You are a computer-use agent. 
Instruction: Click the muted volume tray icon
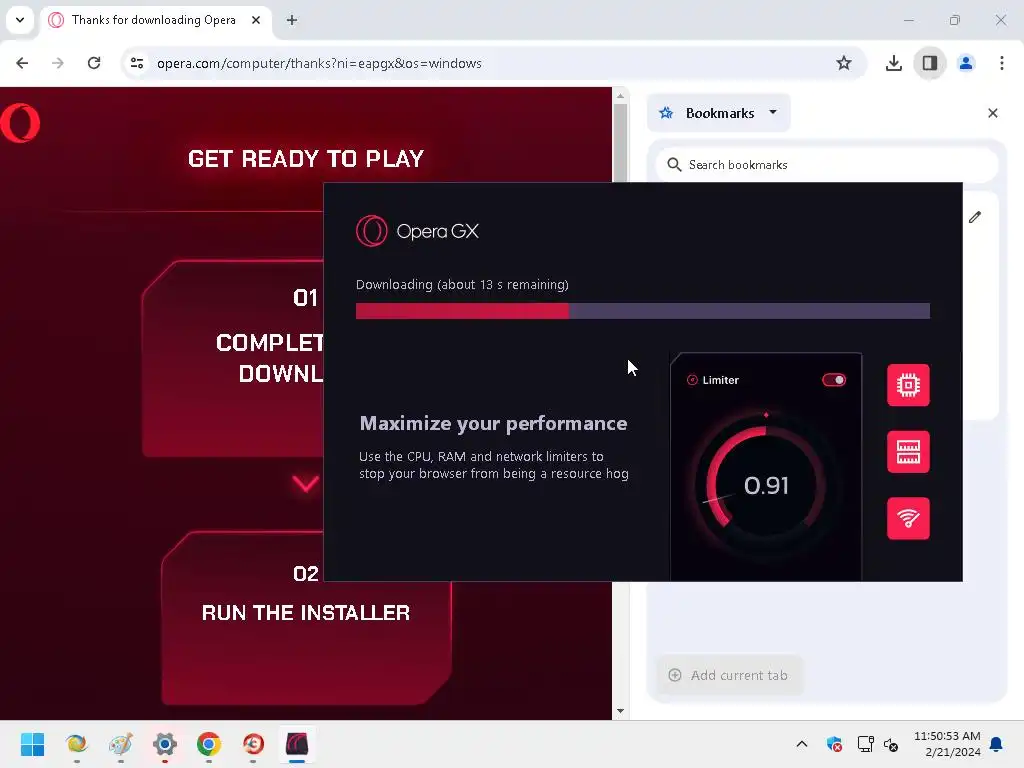click(x=891, y=744)
